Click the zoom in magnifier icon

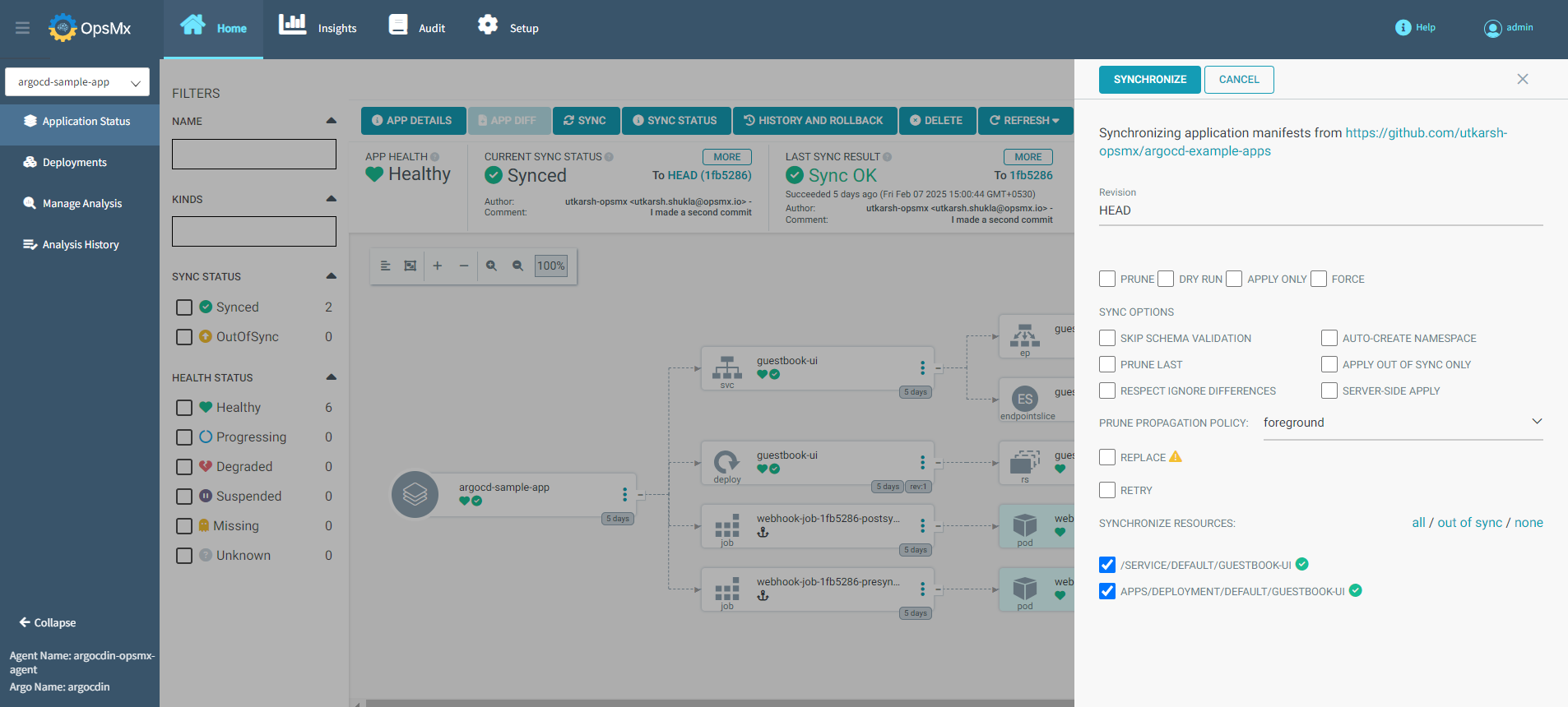click(x=491, y=266)
